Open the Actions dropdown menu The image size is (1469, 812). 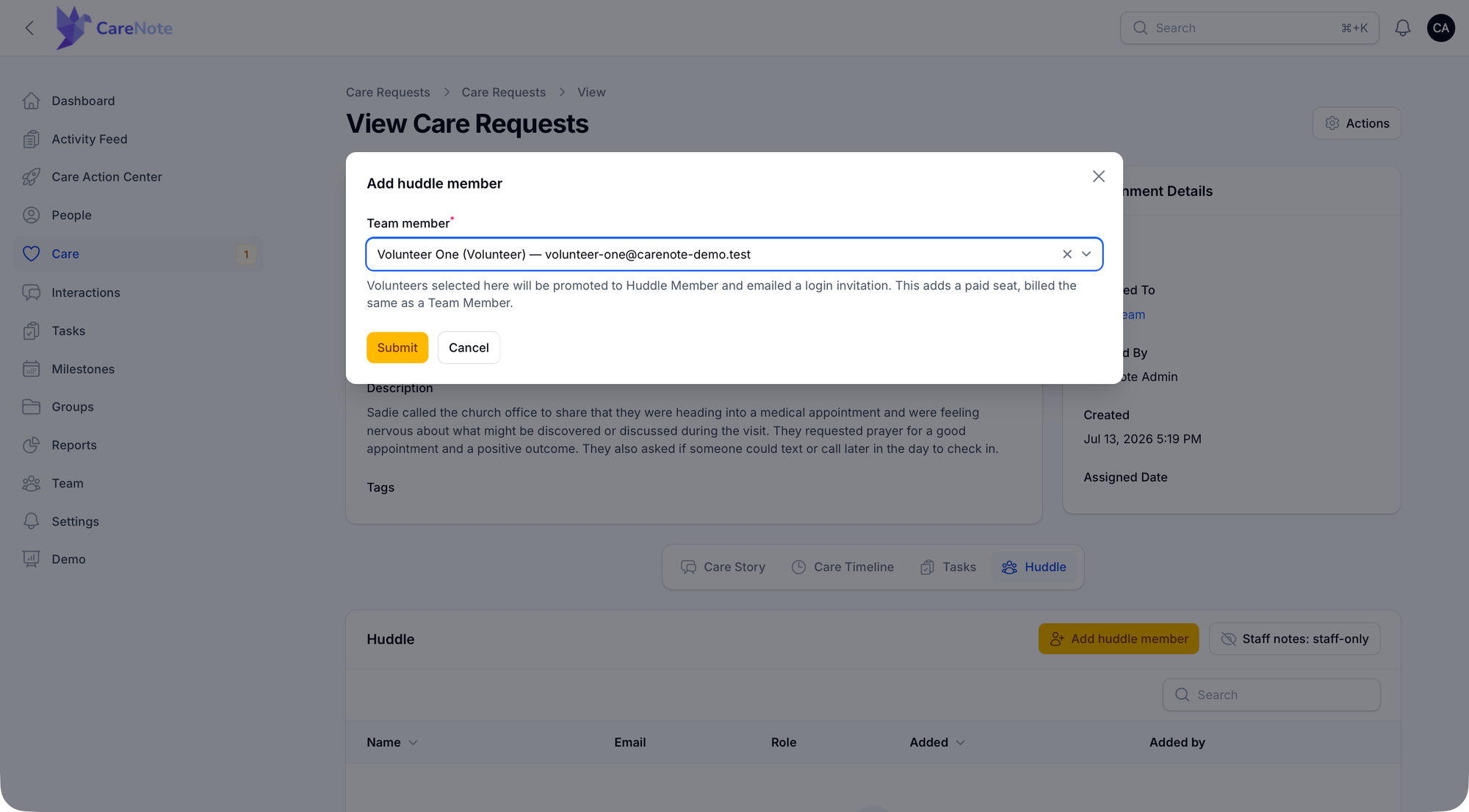(1357, 123)
